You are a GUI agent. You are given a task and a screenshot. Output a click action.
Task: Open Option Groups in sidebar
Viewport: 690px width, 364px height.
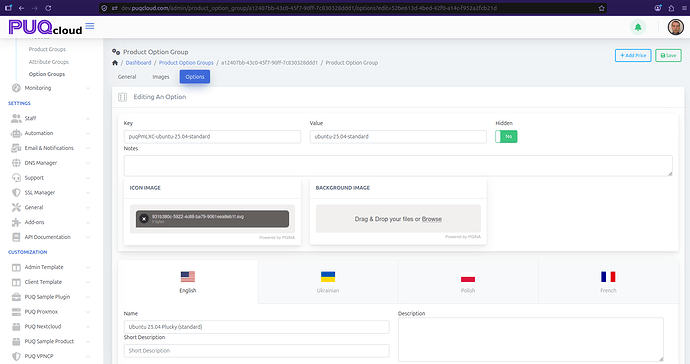(x=47, y=74)
